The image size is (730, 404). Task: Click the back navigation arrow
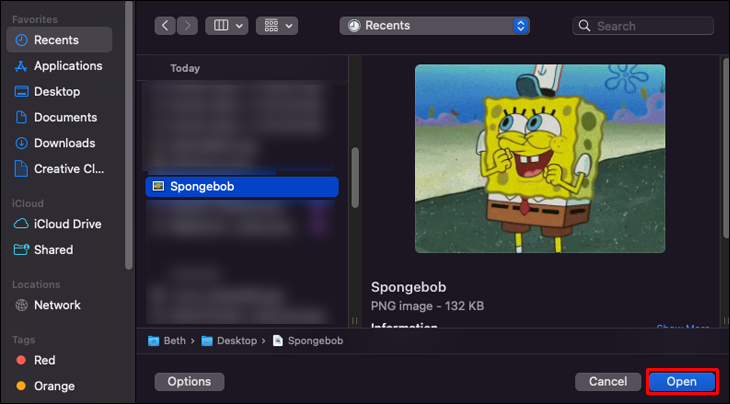[x=165, y=26]
